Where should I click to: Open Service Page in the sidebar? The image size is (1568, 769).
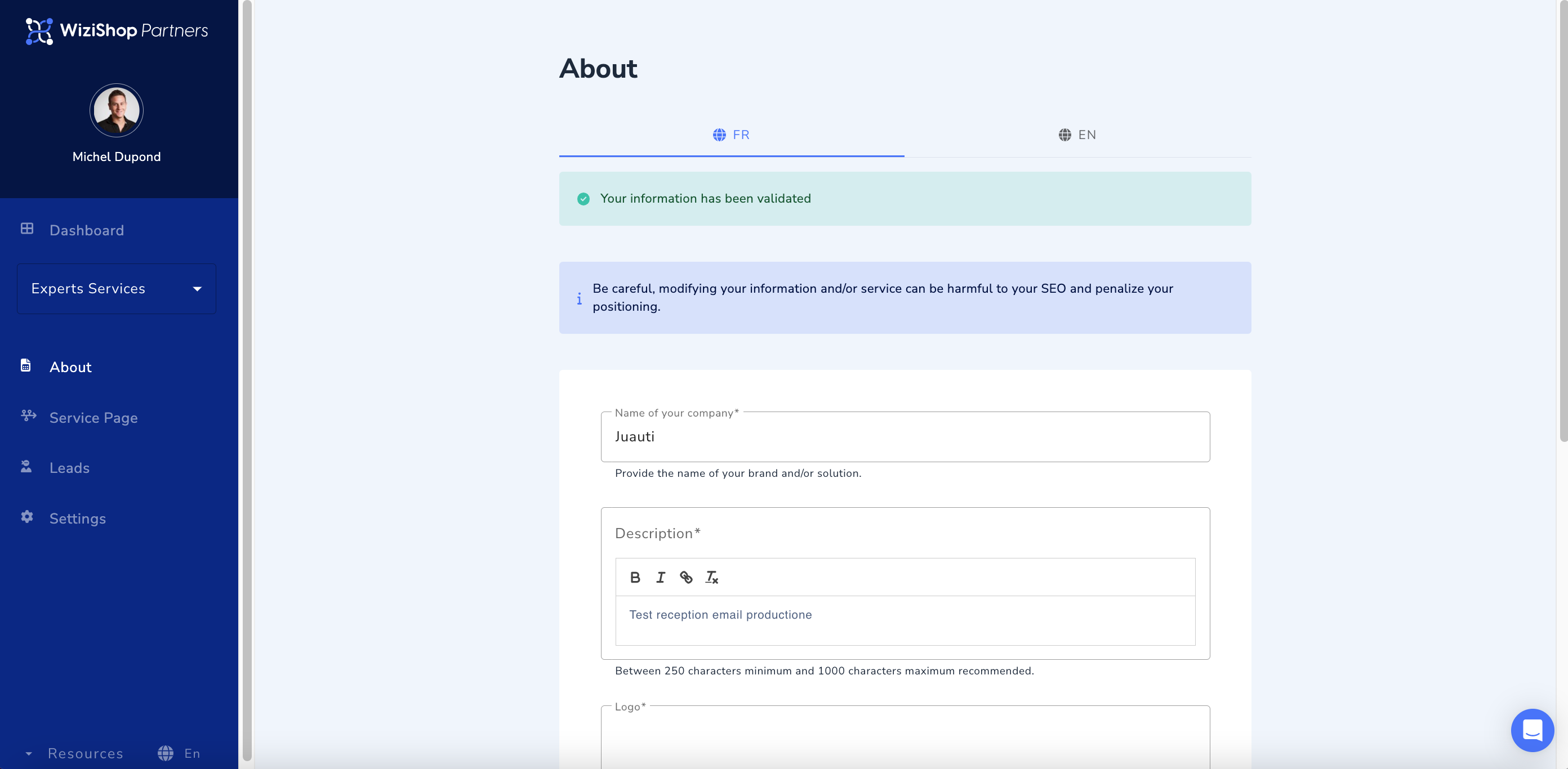(93, 418)
